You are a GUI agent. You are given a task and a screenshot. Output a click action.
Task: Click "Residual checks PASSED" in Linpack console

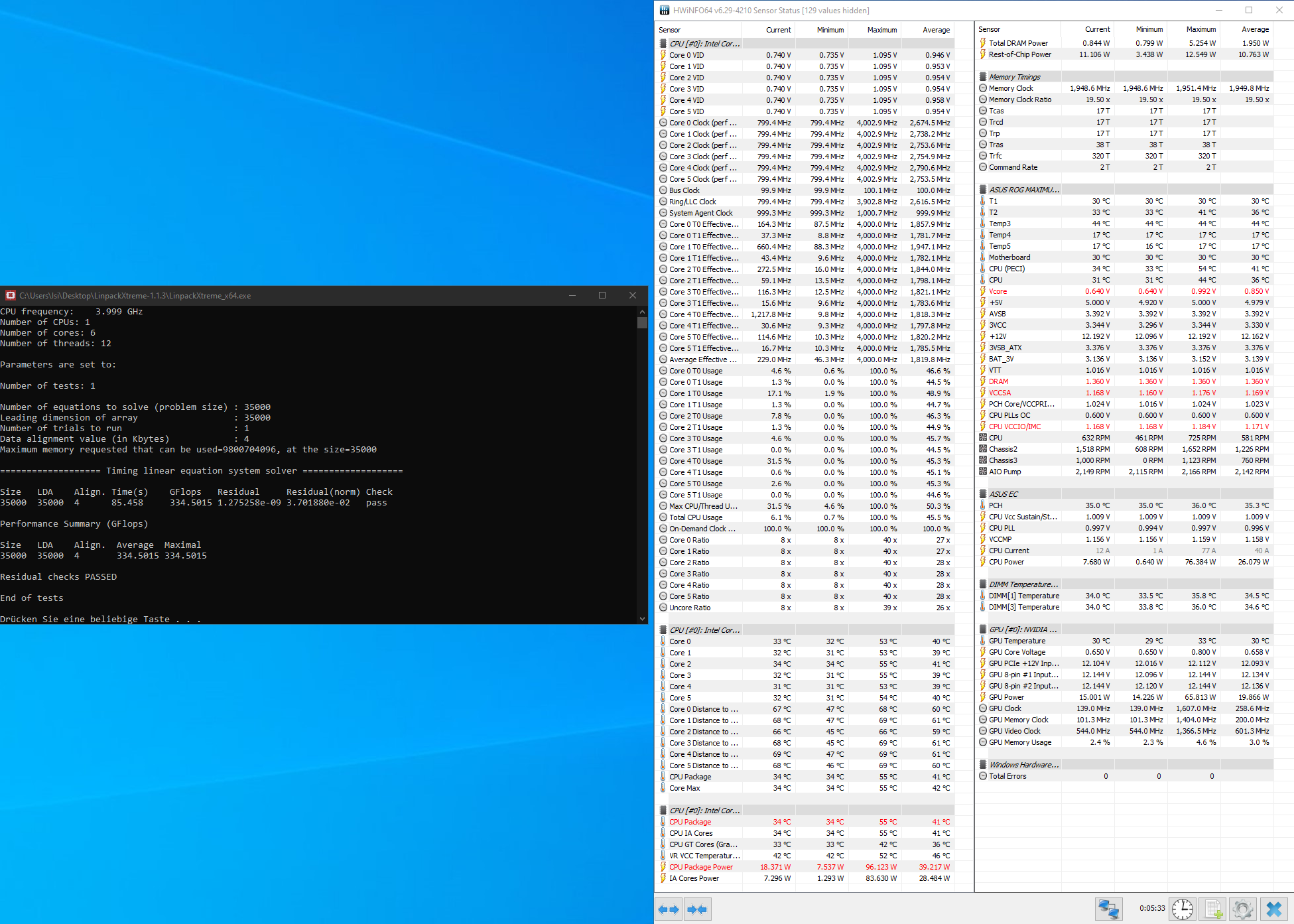click(58, 577)
